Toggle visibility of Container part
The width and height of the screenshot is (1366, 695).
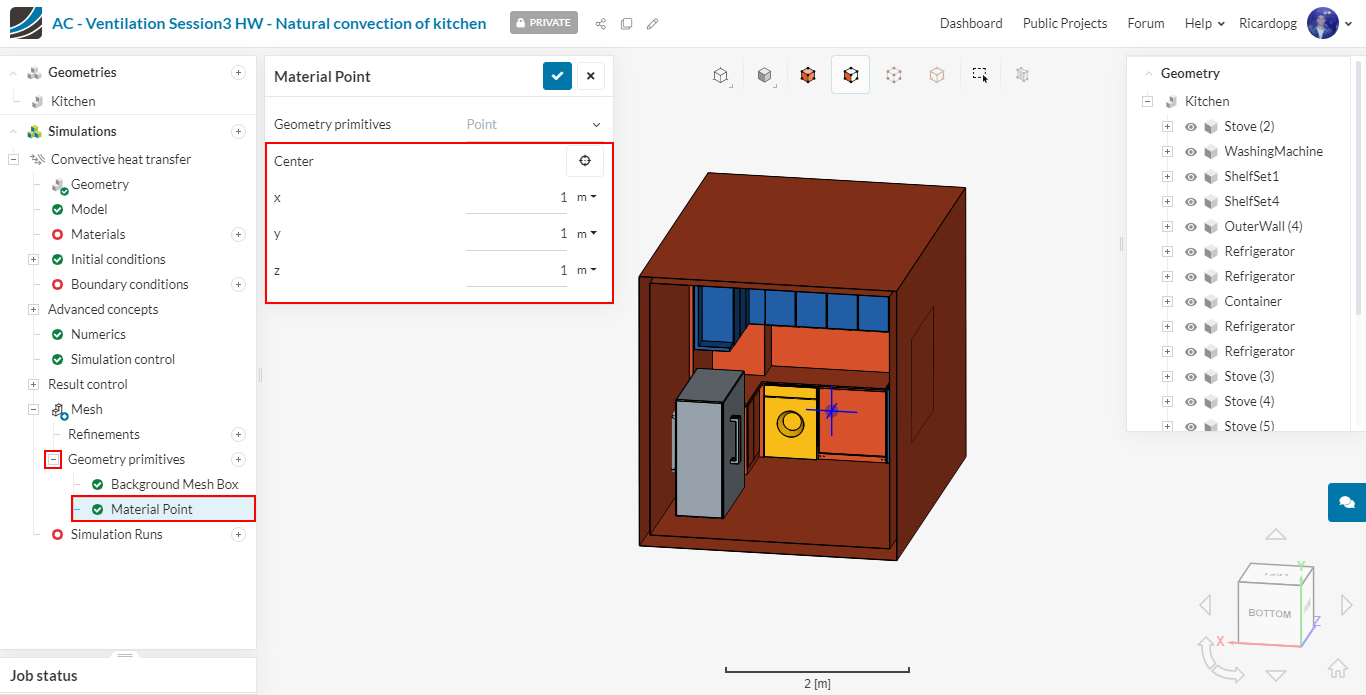pos(1191,302)
